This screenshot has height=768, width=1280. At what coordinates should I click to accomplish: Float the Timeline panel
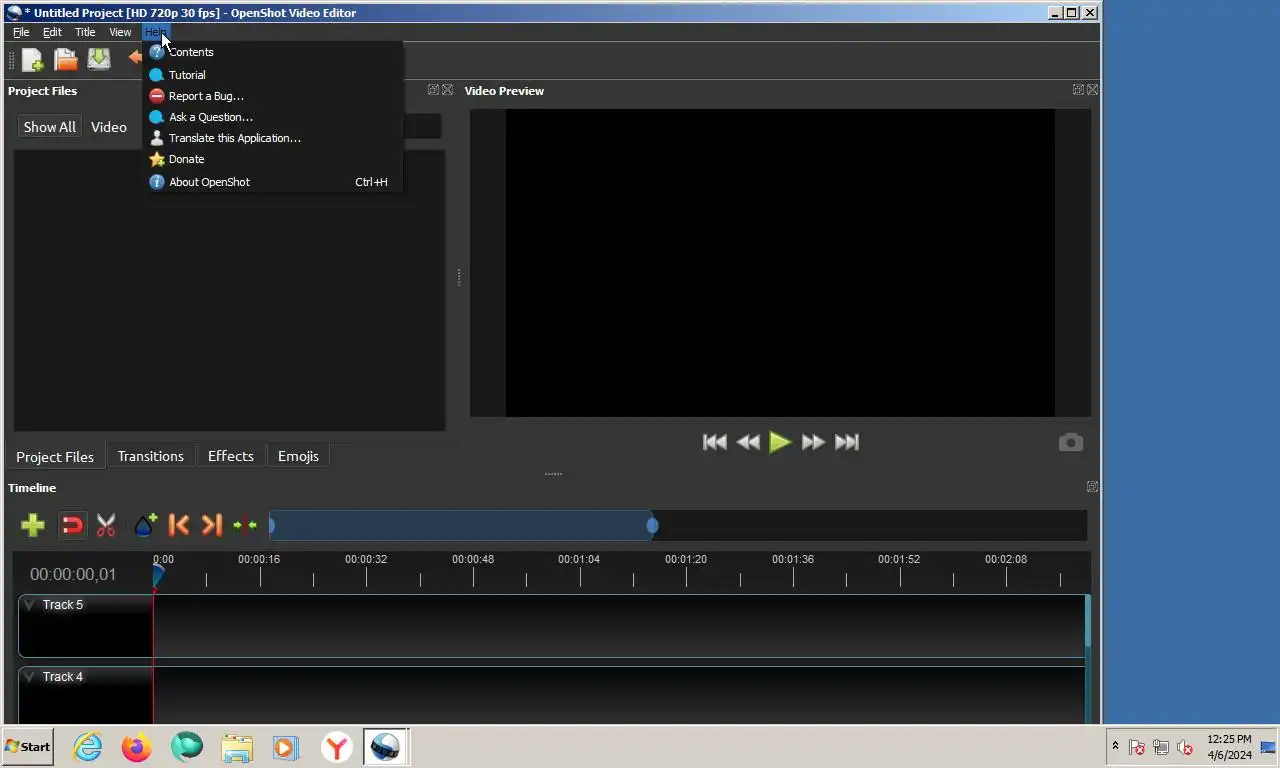(x=1092, y=487)
